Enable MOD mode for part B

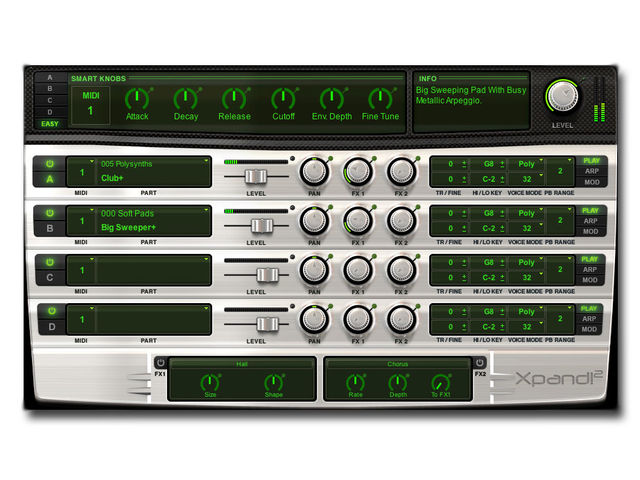590,231
